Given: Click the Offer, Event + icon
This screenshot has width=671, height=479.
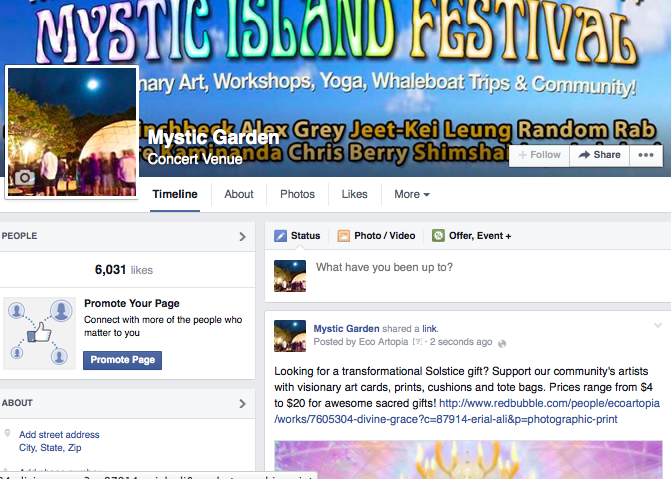Looking at the screenshot, I should (438, 236).
